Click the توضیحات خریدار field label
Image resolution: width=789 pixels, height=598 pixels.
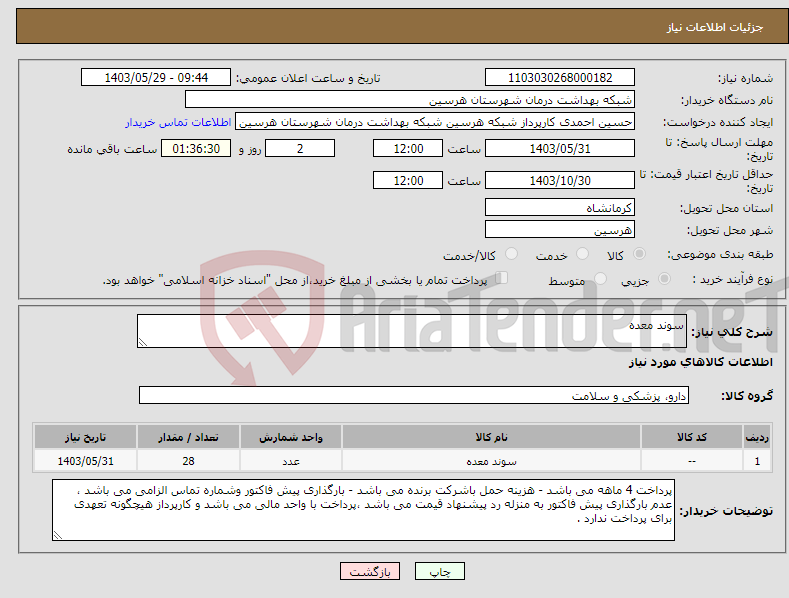[x=727, y=511]
